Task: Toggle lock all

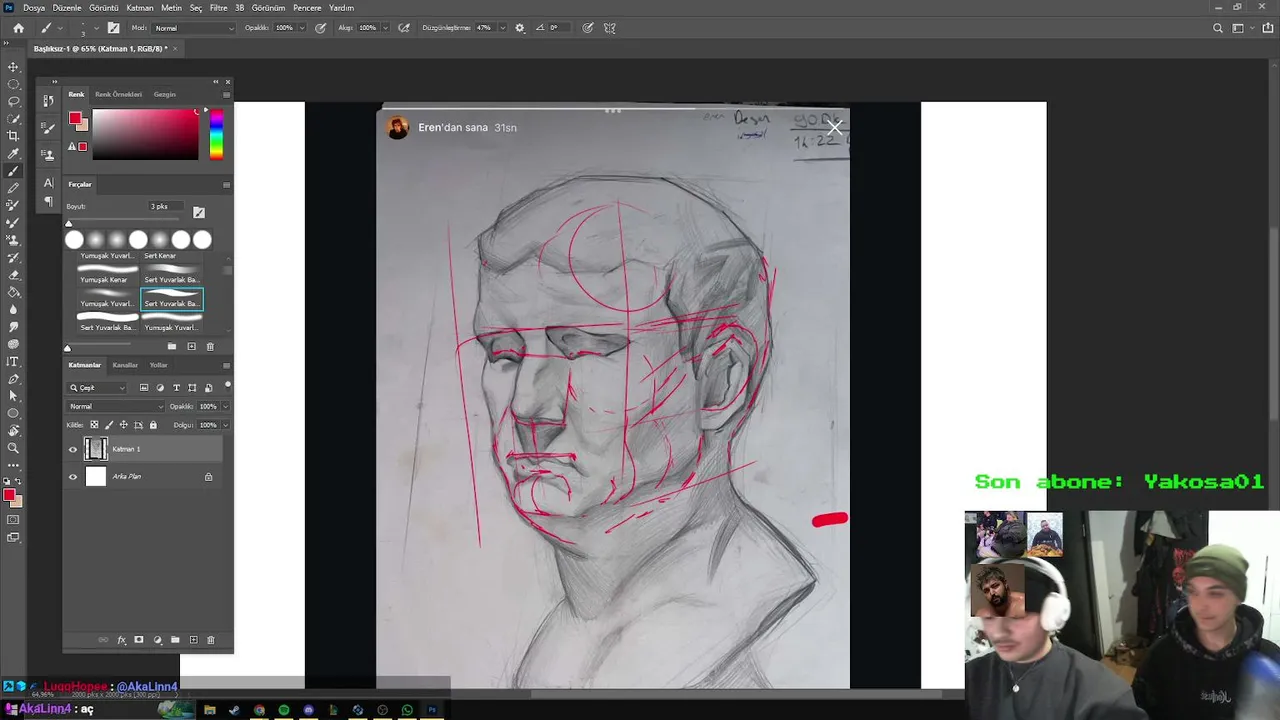Action: coord(153,425)
